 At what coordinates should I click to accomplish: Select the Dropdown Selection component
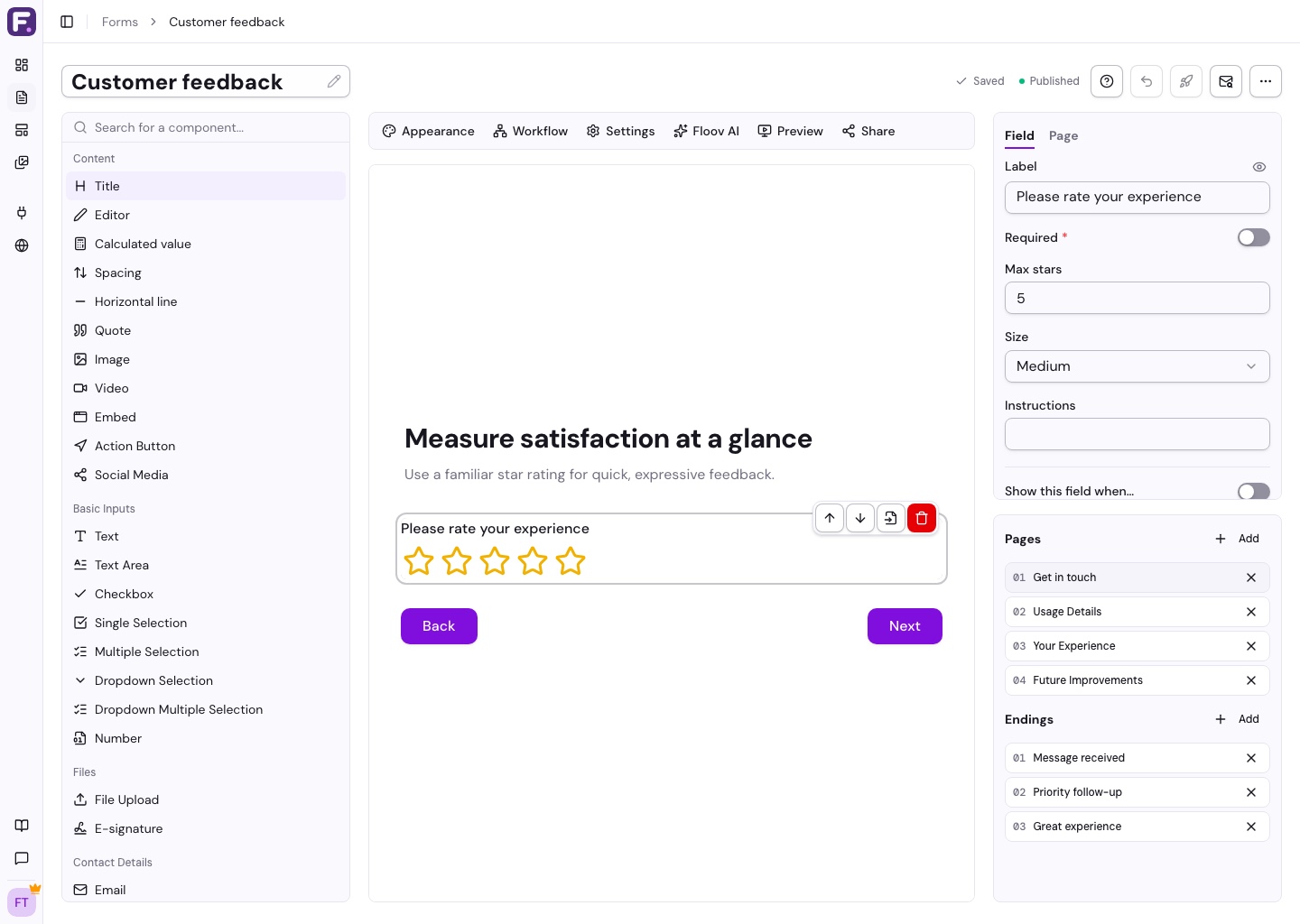click(x=206, y=680)
